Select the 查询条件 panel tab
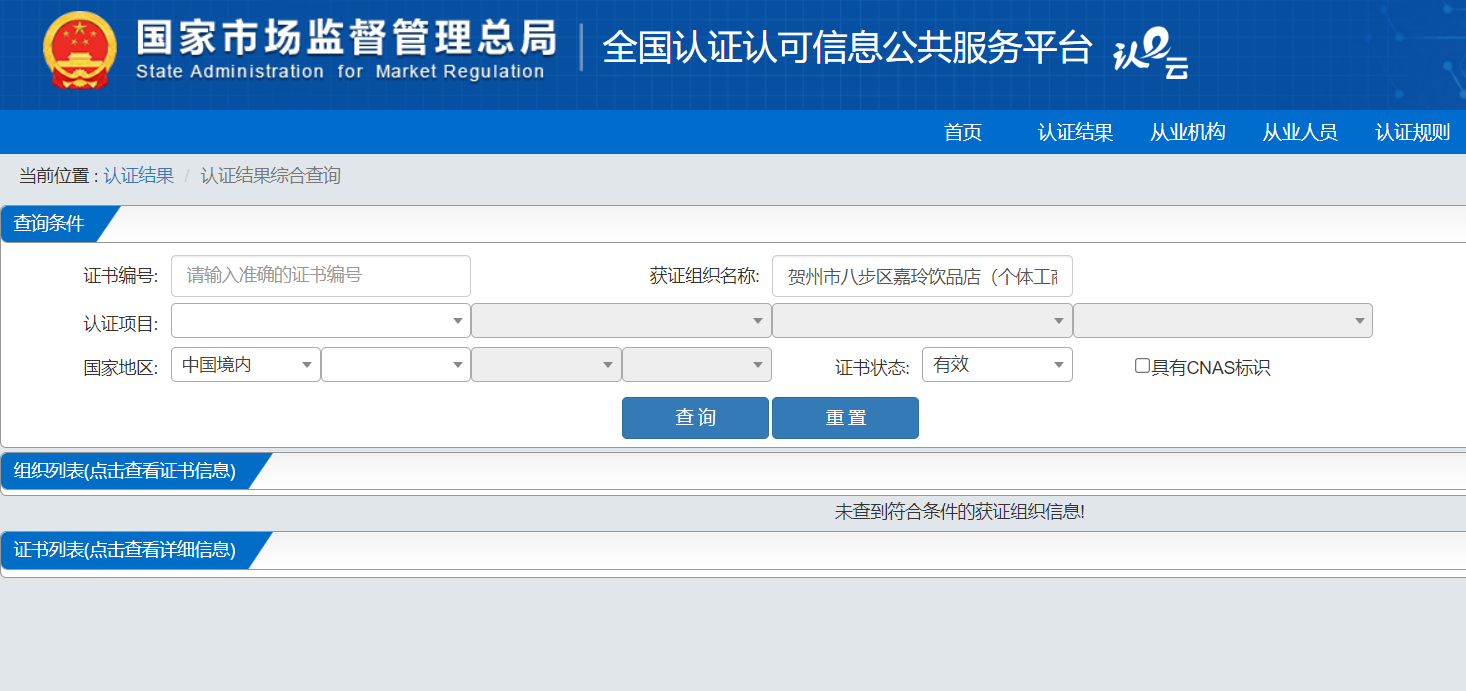Viewport: 1466px width, 691px height. pyautogui.click(x=50, y=224)
